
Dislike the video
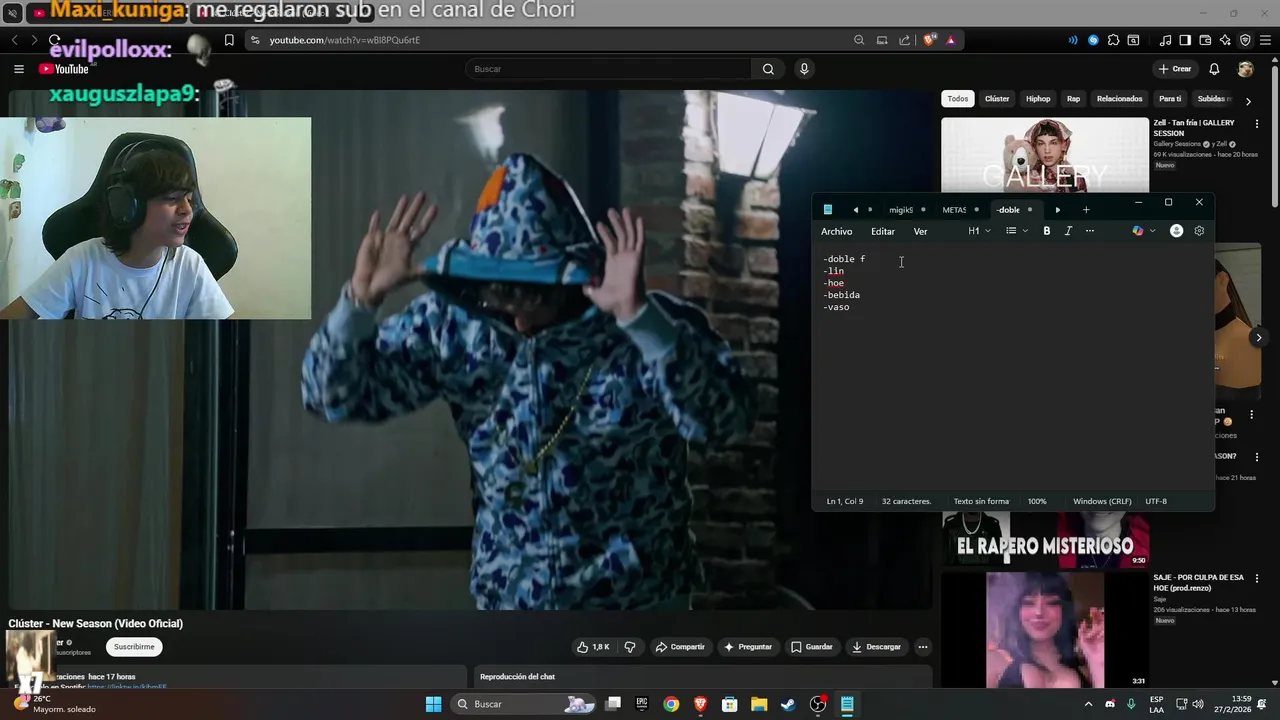coord(630,647)
